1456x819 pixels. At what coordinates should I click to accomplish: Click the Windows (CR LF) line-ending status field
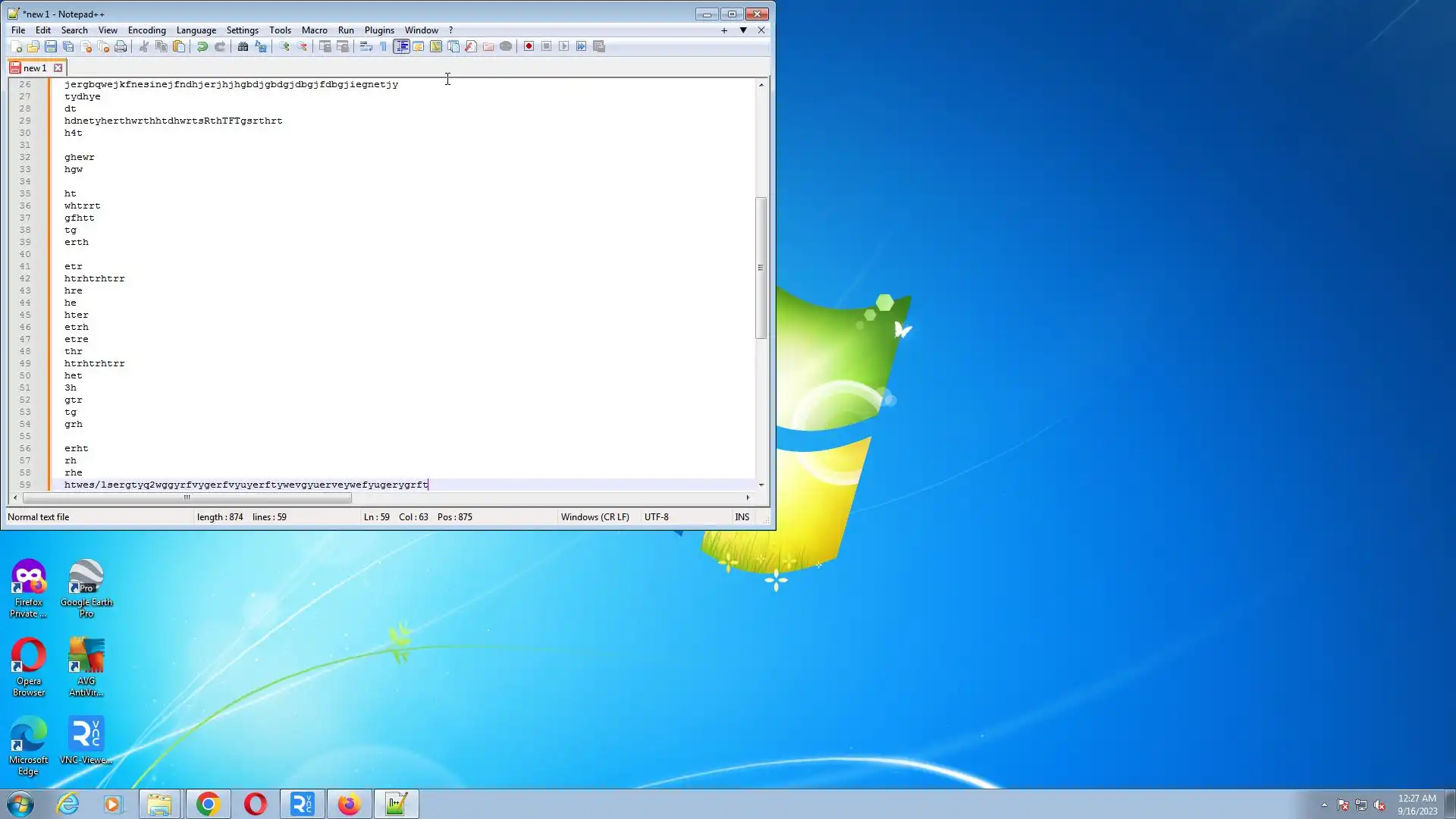click(595, 517)
